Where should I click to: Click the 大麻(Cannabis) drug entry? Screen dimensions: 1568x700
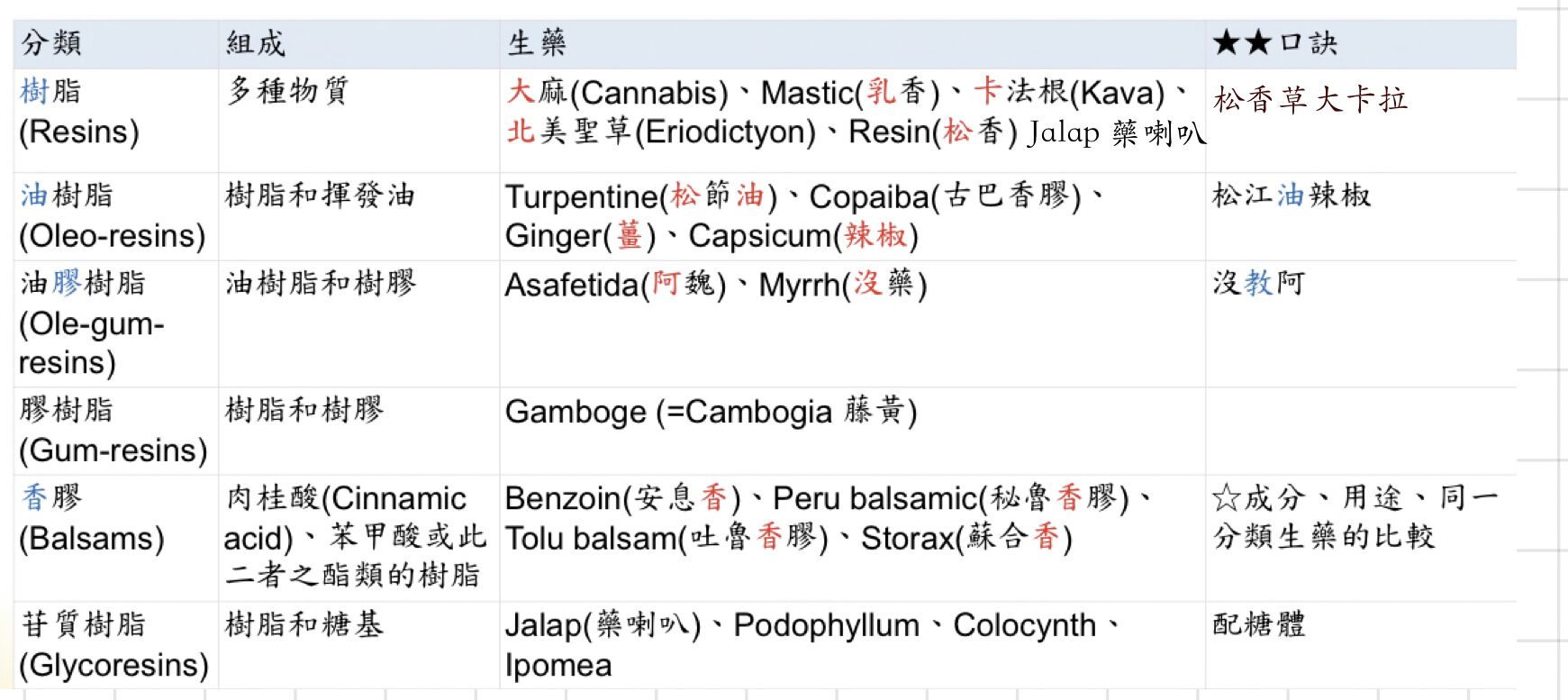pos(618,93)
